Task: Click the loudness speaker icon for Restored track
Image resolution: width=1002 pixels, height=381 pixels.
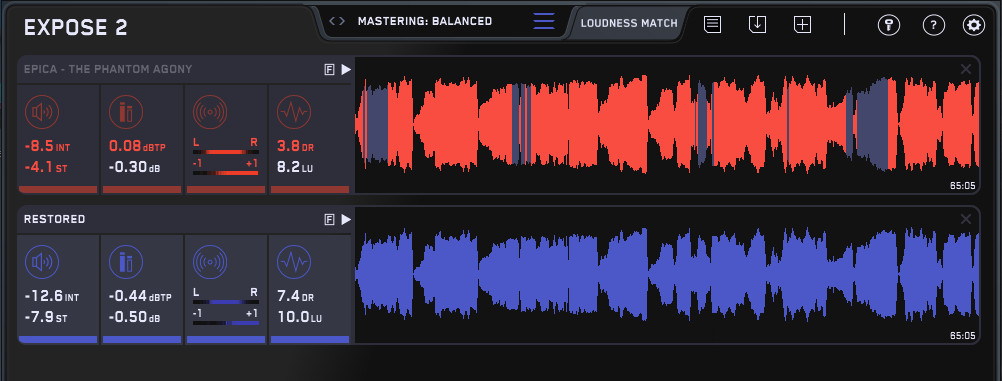Action: tap(42, 262)
